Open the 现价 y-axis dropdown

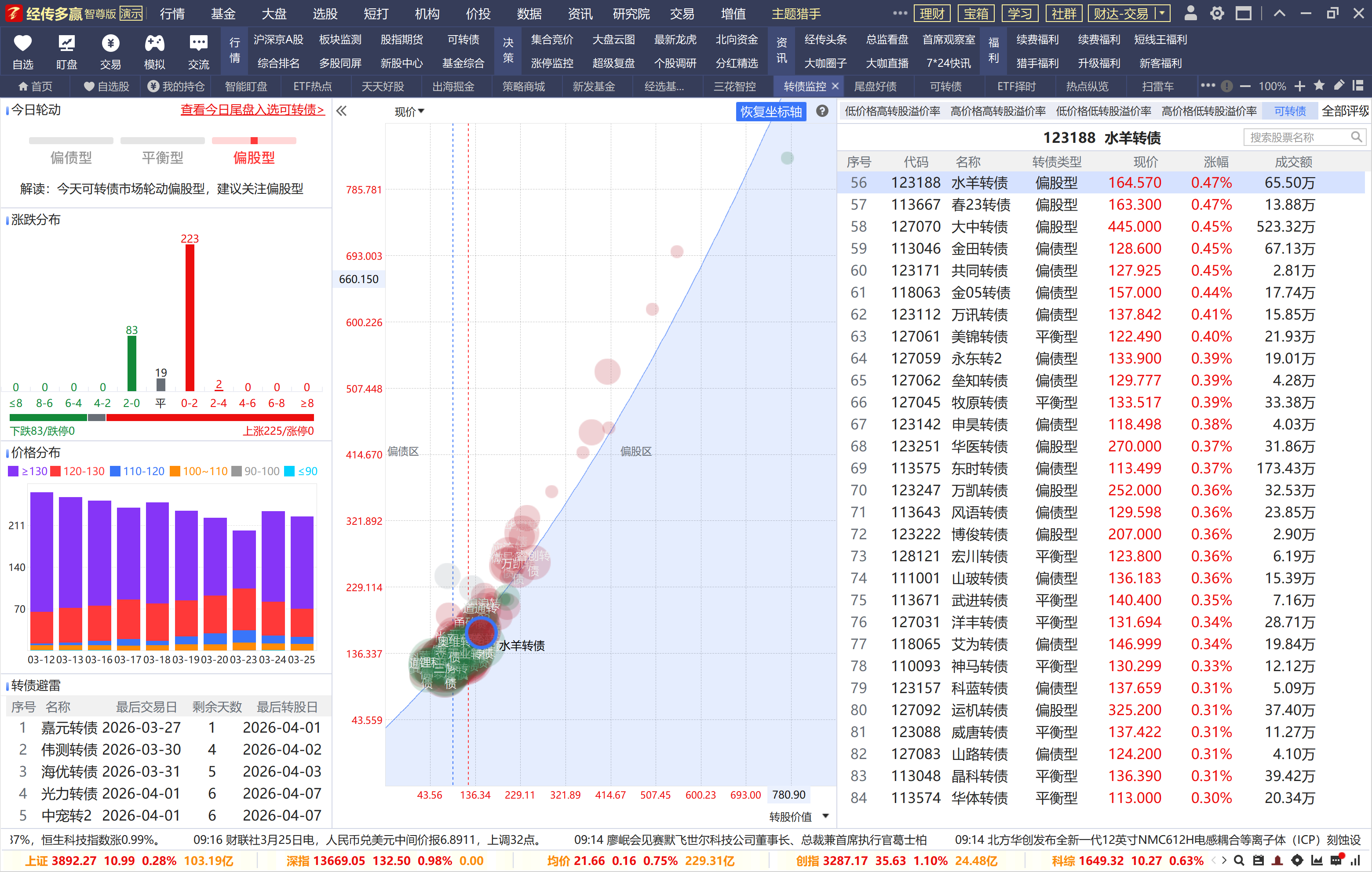point(410,112)
